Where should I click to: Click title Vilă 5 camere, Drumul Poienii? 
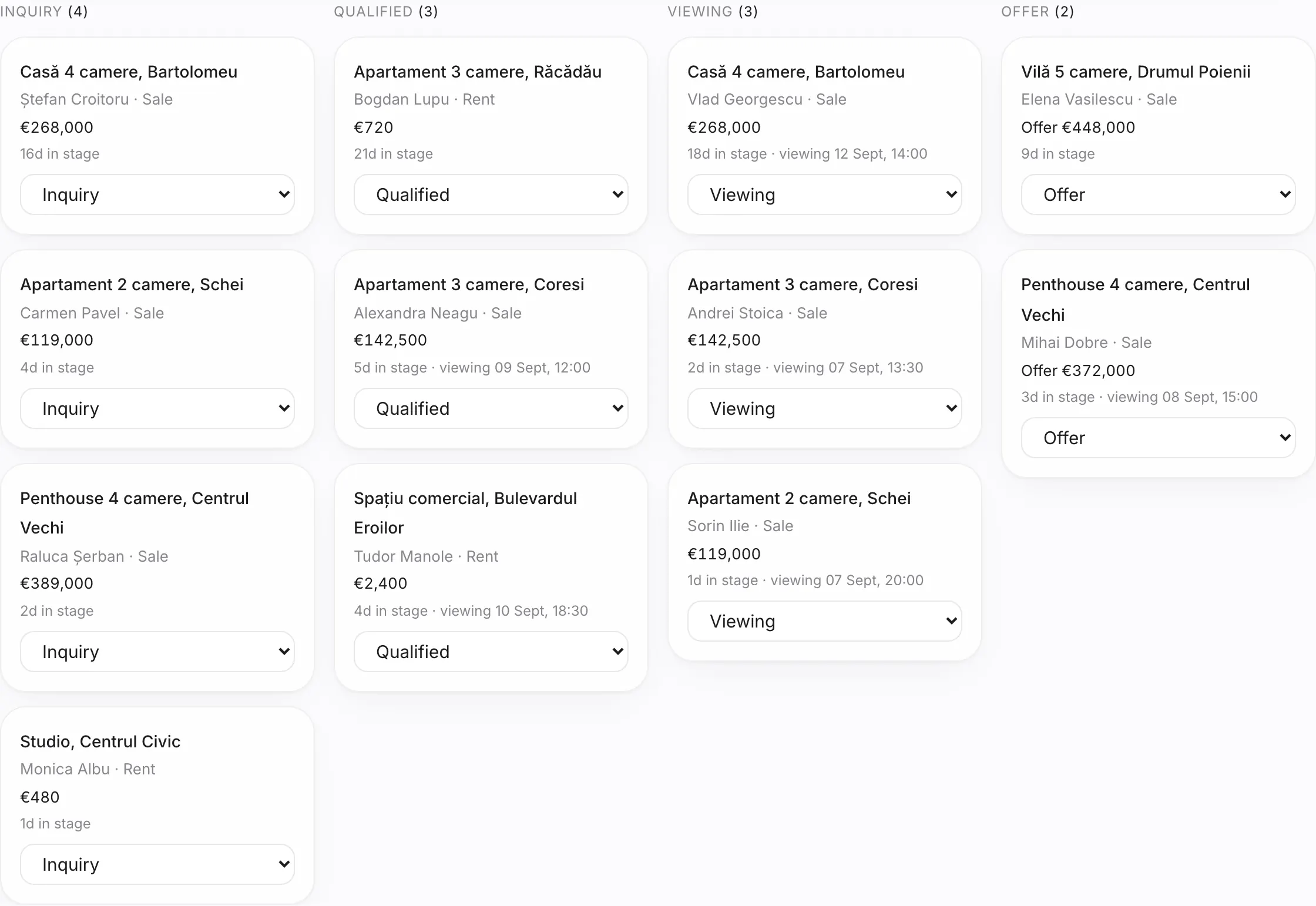1136,72
